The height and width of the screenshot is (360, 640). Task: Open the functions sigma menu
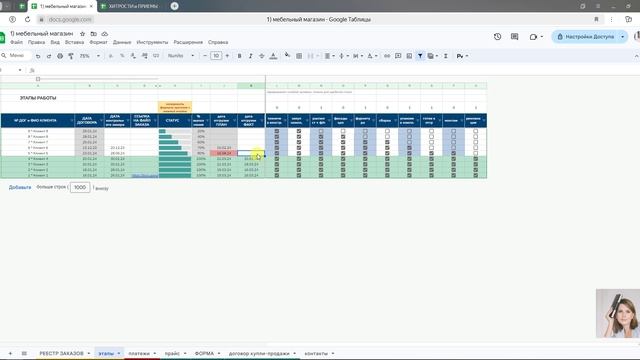point(446,56)
